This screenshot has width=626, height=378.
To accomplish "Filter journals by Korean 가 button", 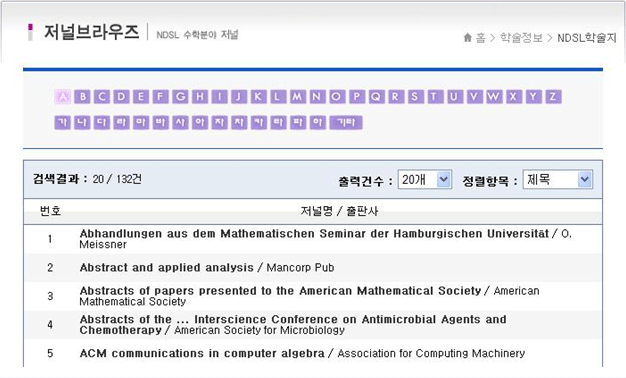I will 63,123.
